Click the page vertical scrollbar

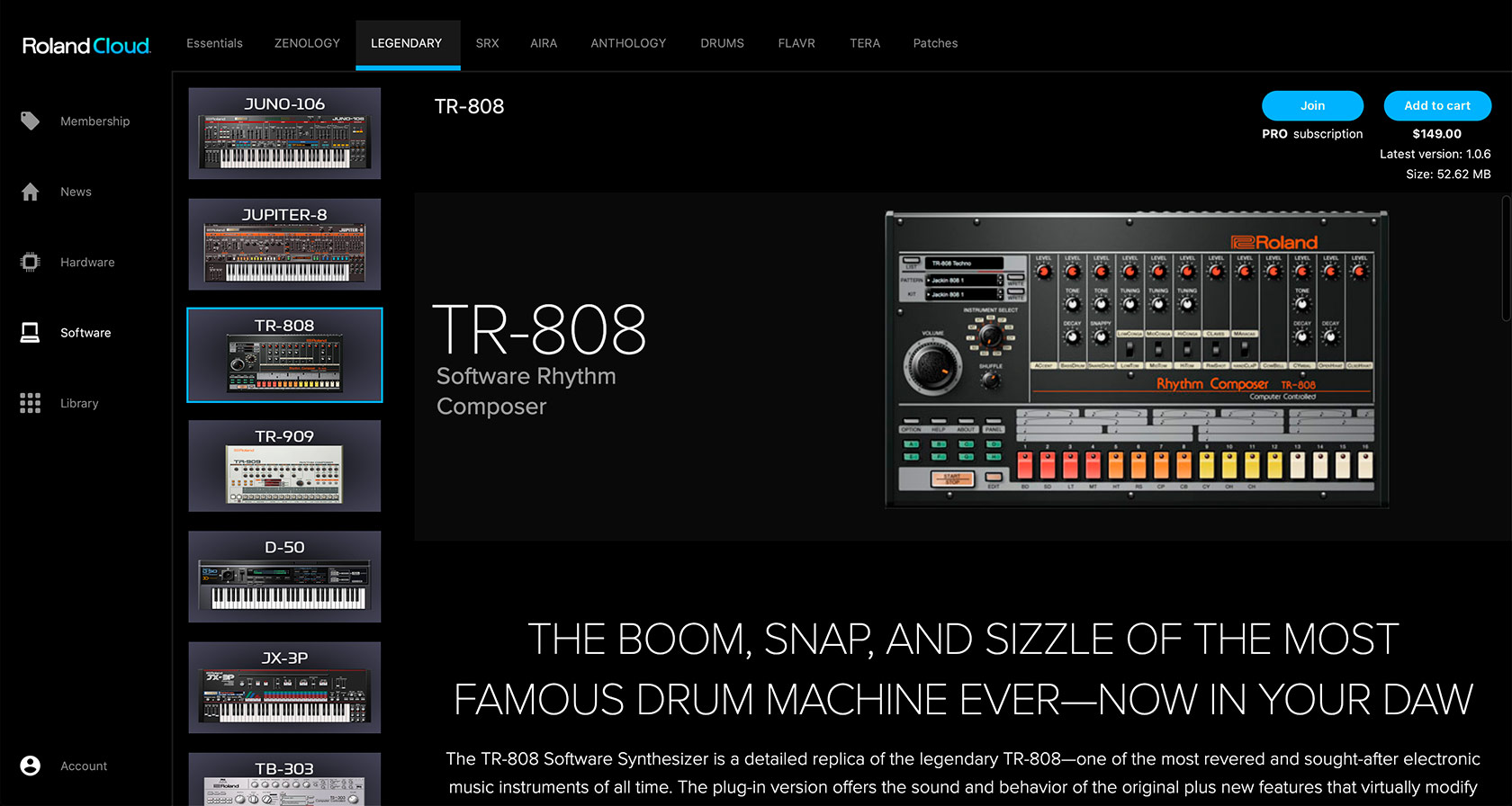(x=1507, y=259)
